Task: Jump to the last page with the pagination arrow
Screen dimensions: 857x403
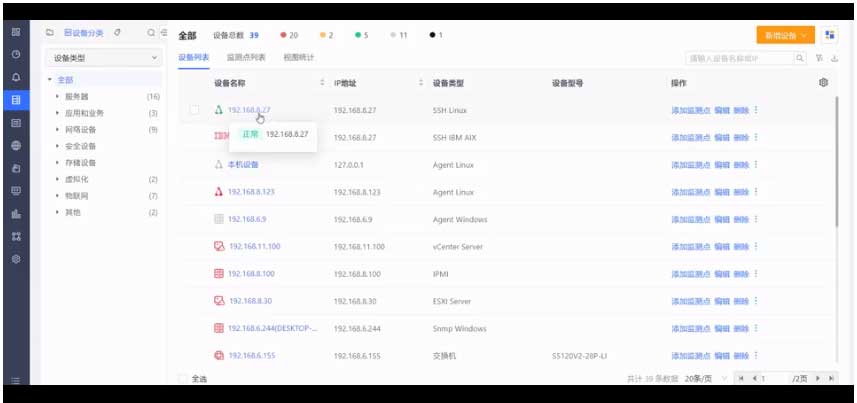Action: tap(831, 378)
